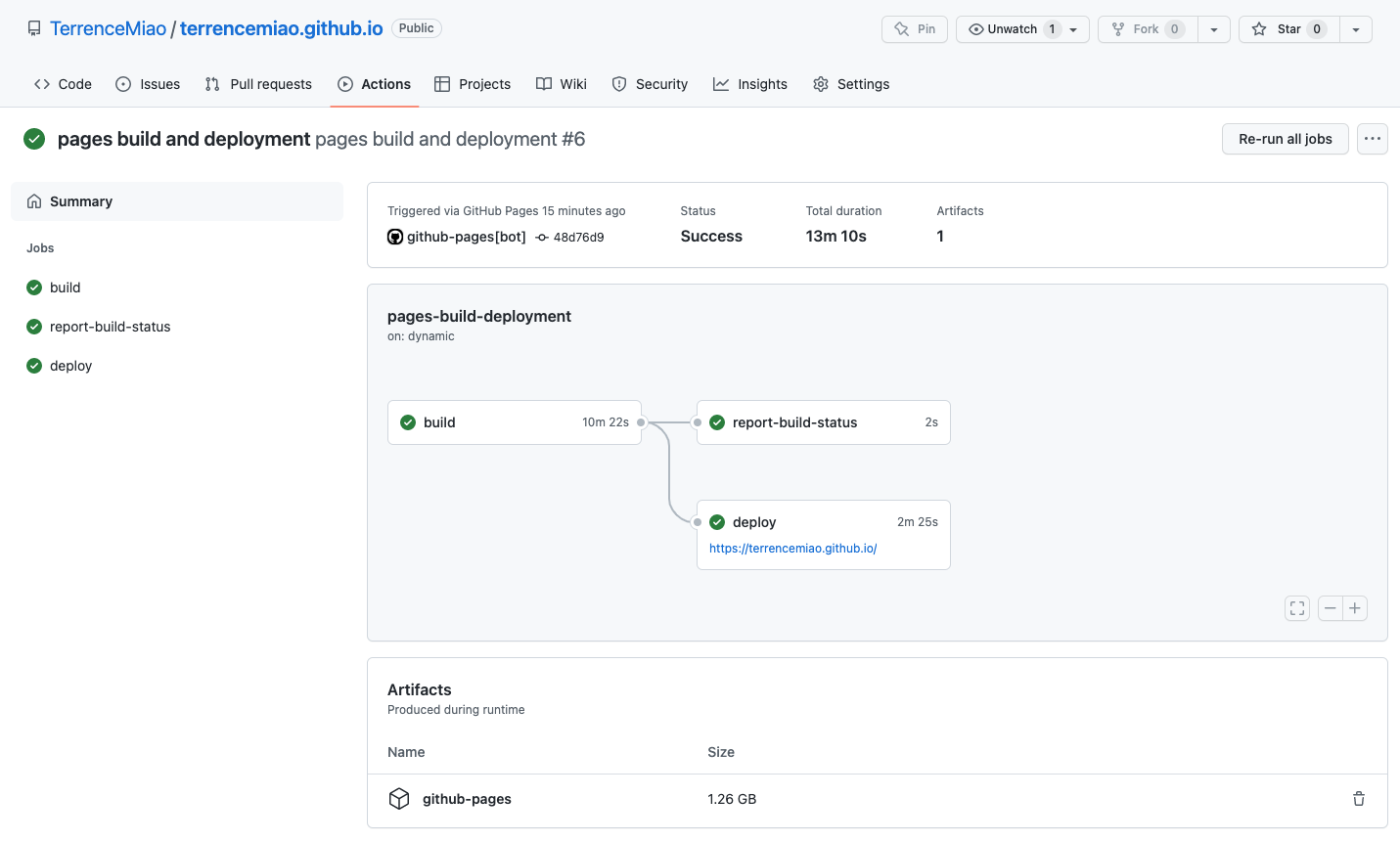
Task: Unwatch the repository
Action: point(1015,29)
